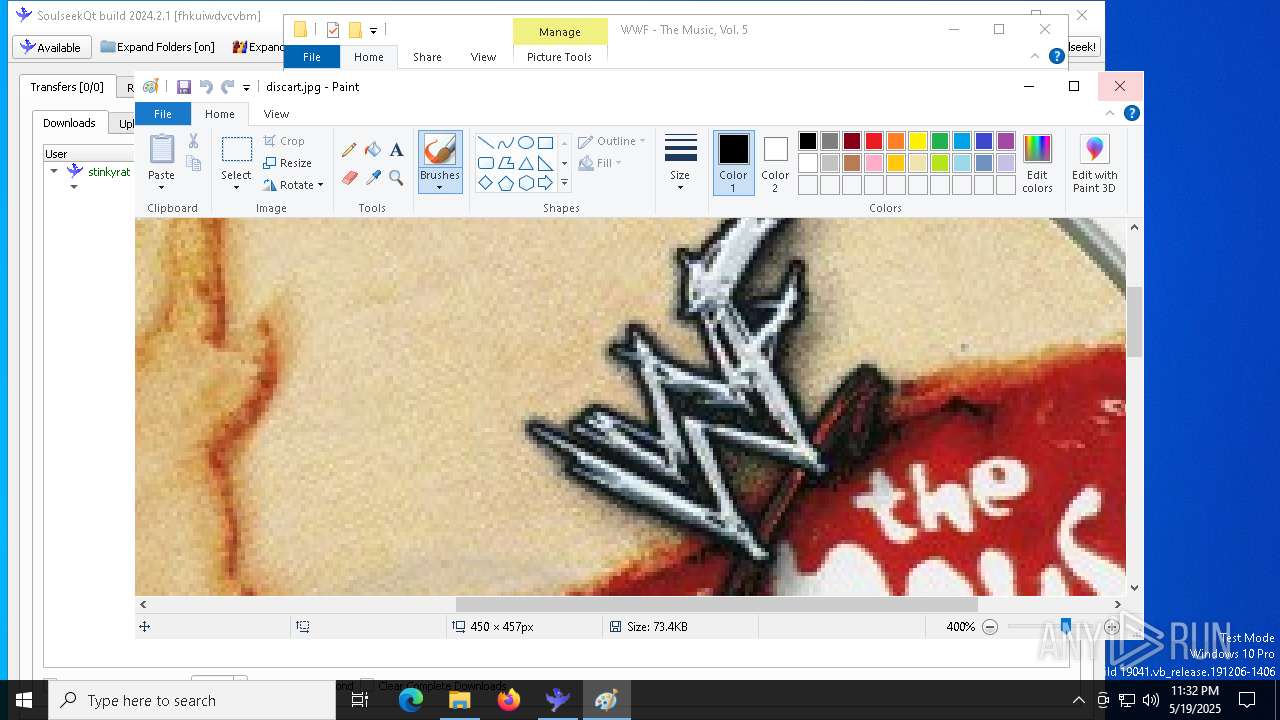Click the taskbar search box
Image resolution: width=1280 pixels, height=720 pixels.
coord(192,700)
